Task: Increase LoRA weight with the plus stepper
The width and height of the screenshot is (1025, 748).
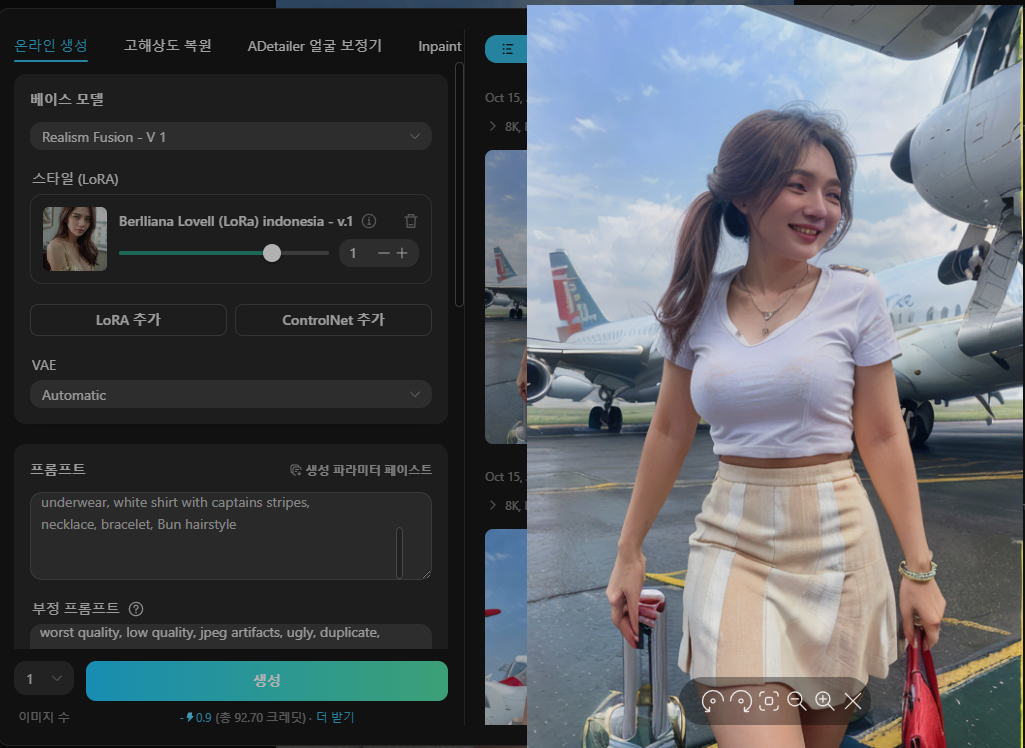Action: [404, 253]
